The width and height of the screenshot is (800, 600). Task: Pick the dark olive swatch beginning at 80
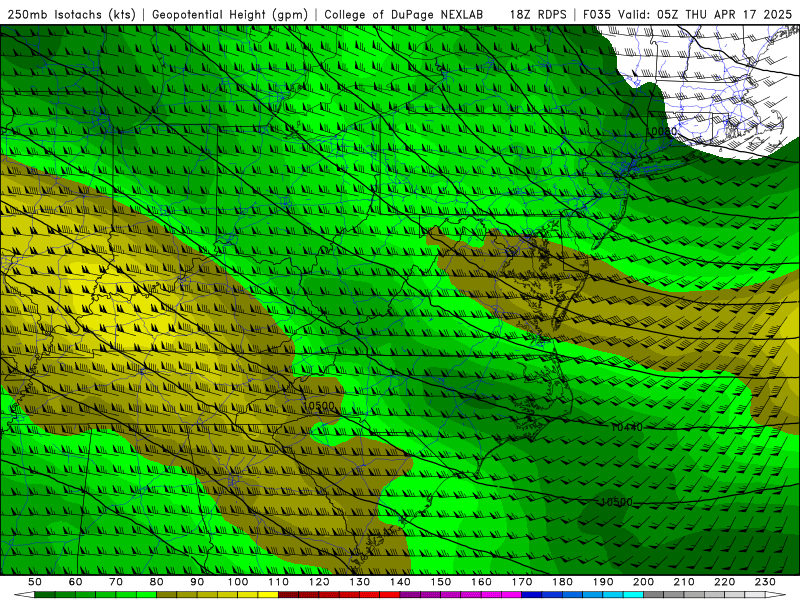[x=166, y=595]
